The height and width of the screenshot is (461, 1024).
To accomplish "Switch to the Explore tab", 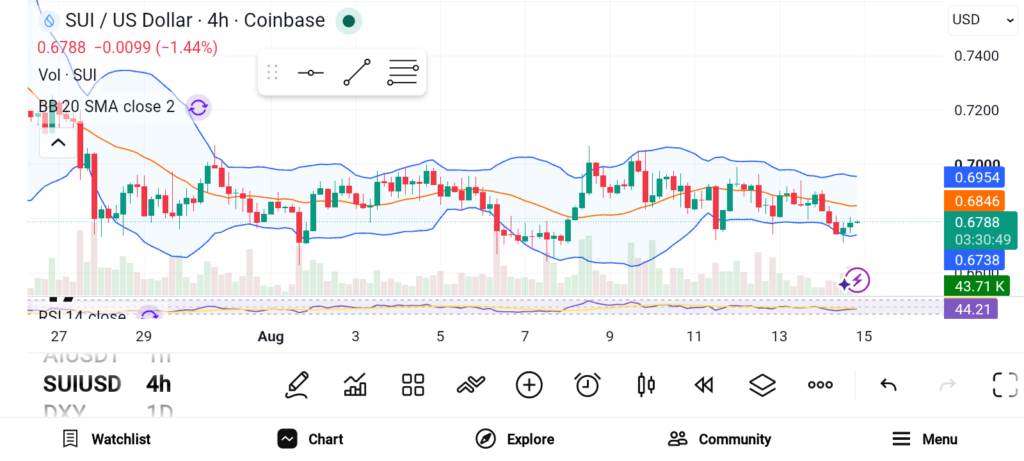I will [x=515, y=439].
